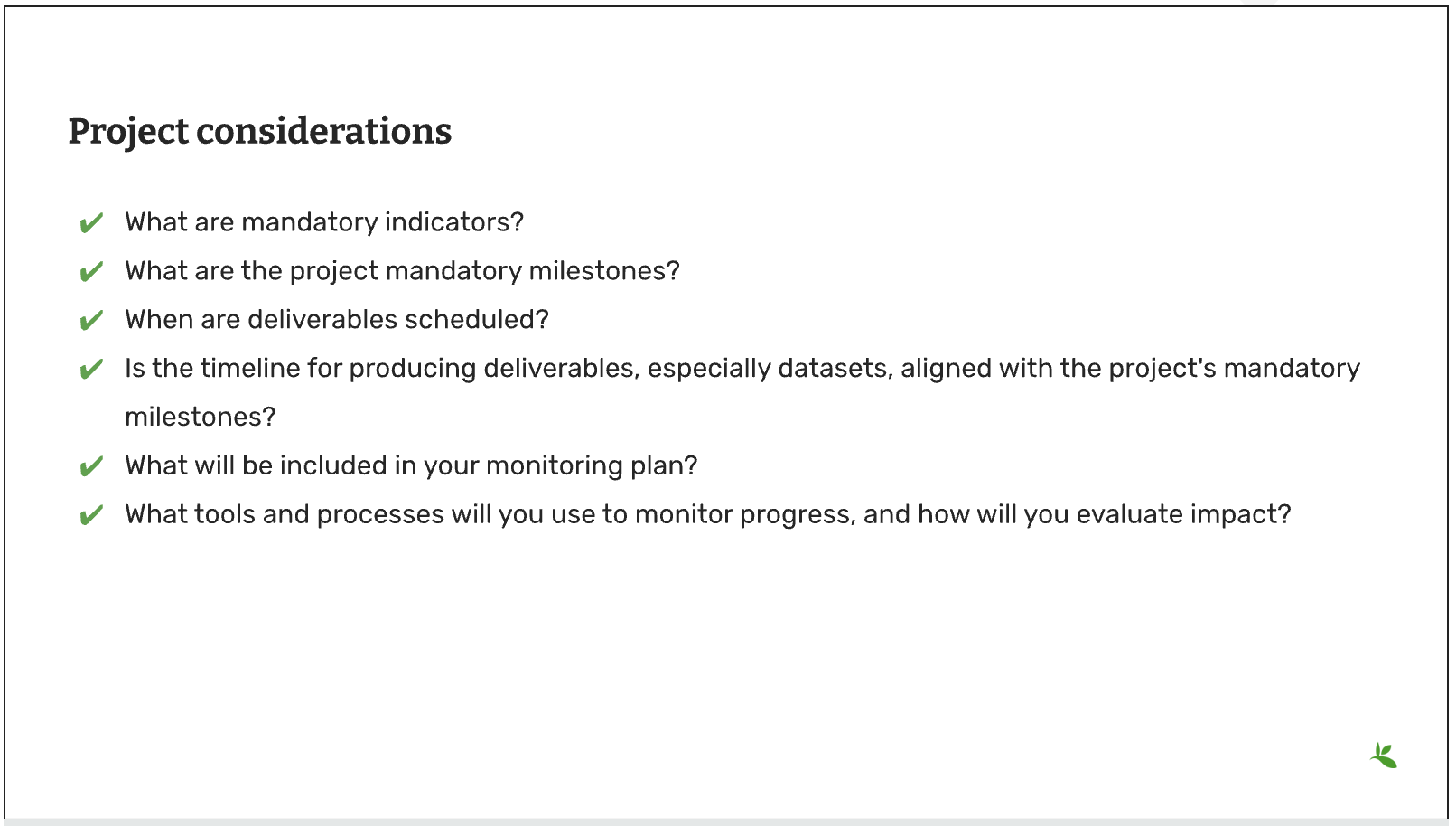
Task: Click the wrapped second-line word "milestones?"
Action: [x=200, y=418]
